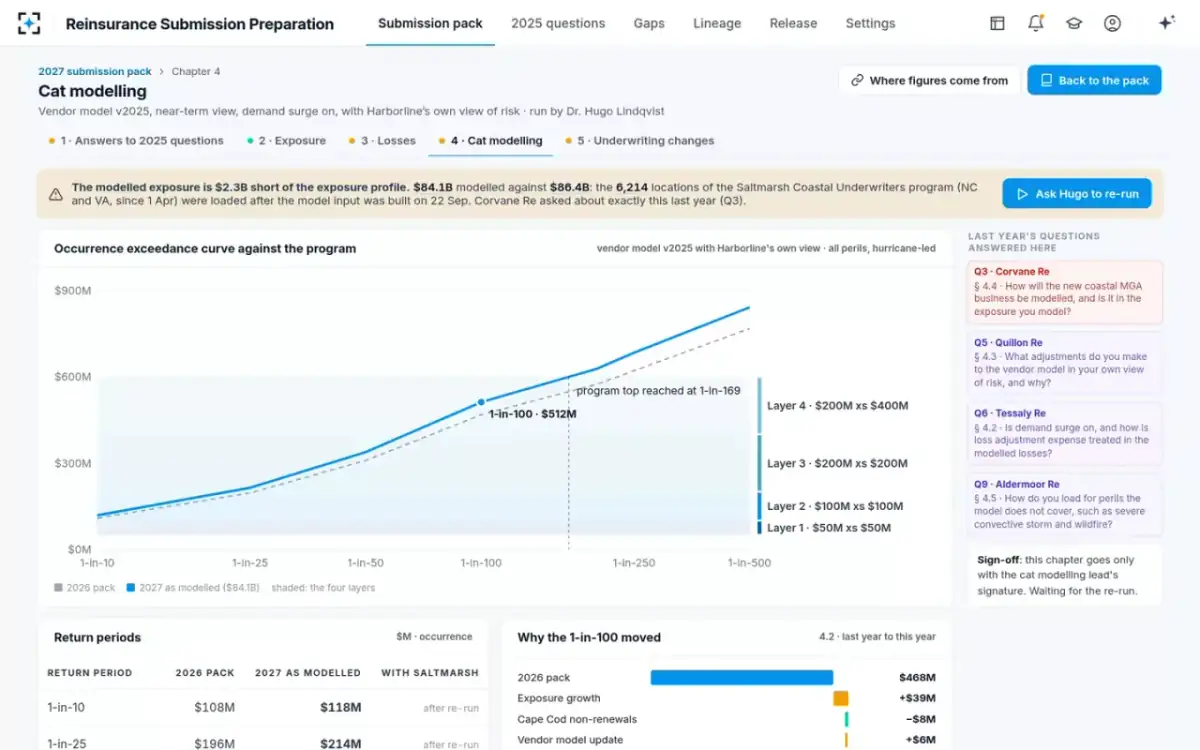Open the layout panel icon in header

[x=997, y=23]
